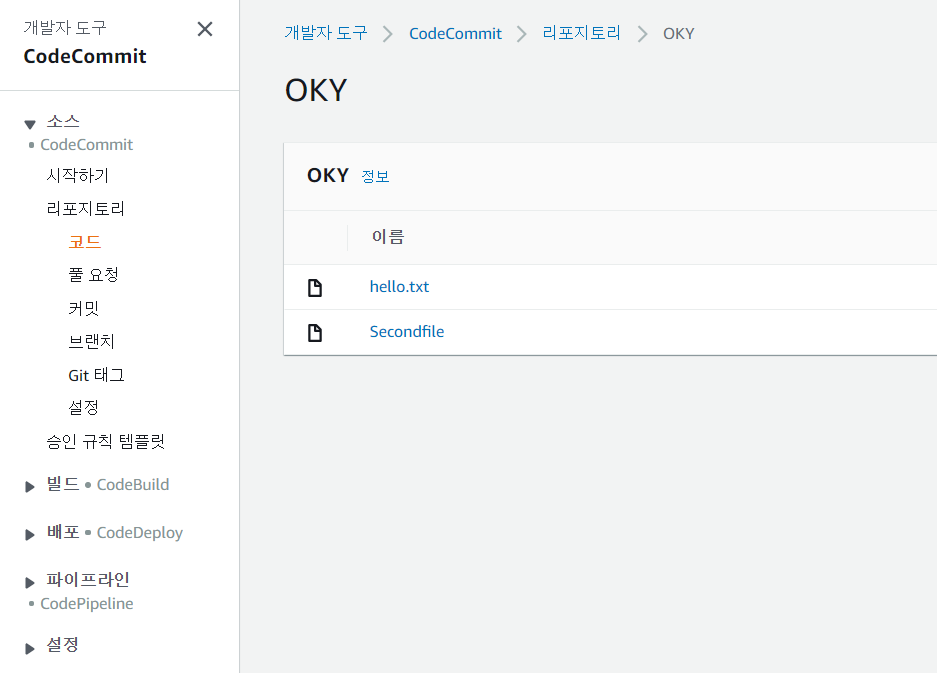Click the CodePipeline label in sidebar
The width and height of the screenshot is (937, 673).
[87, 604]
